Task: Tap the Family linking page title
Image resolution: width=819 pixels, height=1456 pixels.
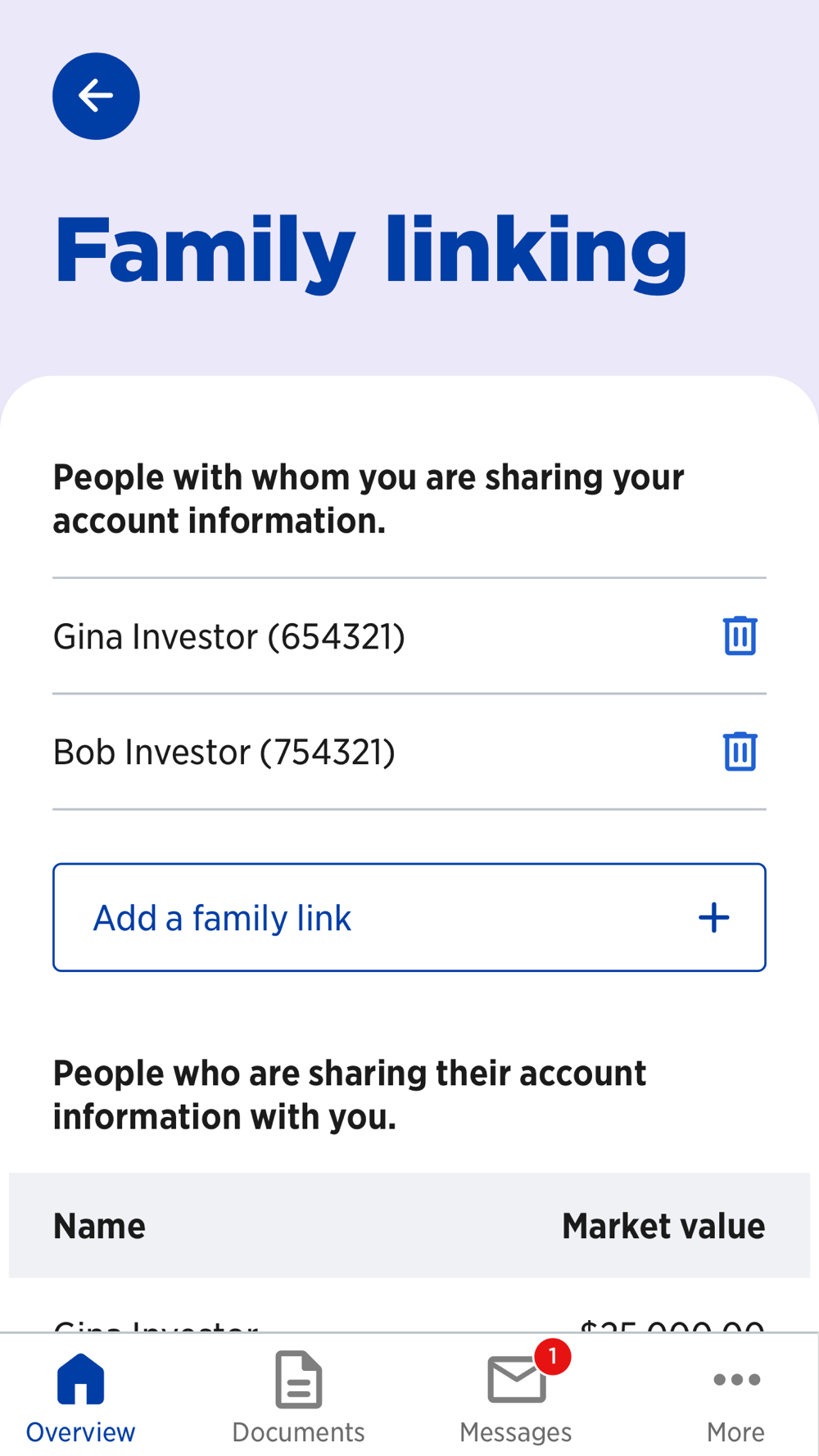Action: tap(370, 250)
